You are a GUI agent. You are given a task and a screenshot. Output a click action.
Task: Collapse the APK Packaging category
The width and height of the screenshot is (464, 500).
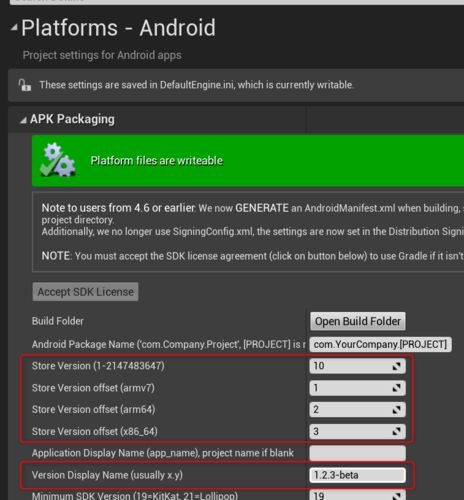[x=23, y=120]
